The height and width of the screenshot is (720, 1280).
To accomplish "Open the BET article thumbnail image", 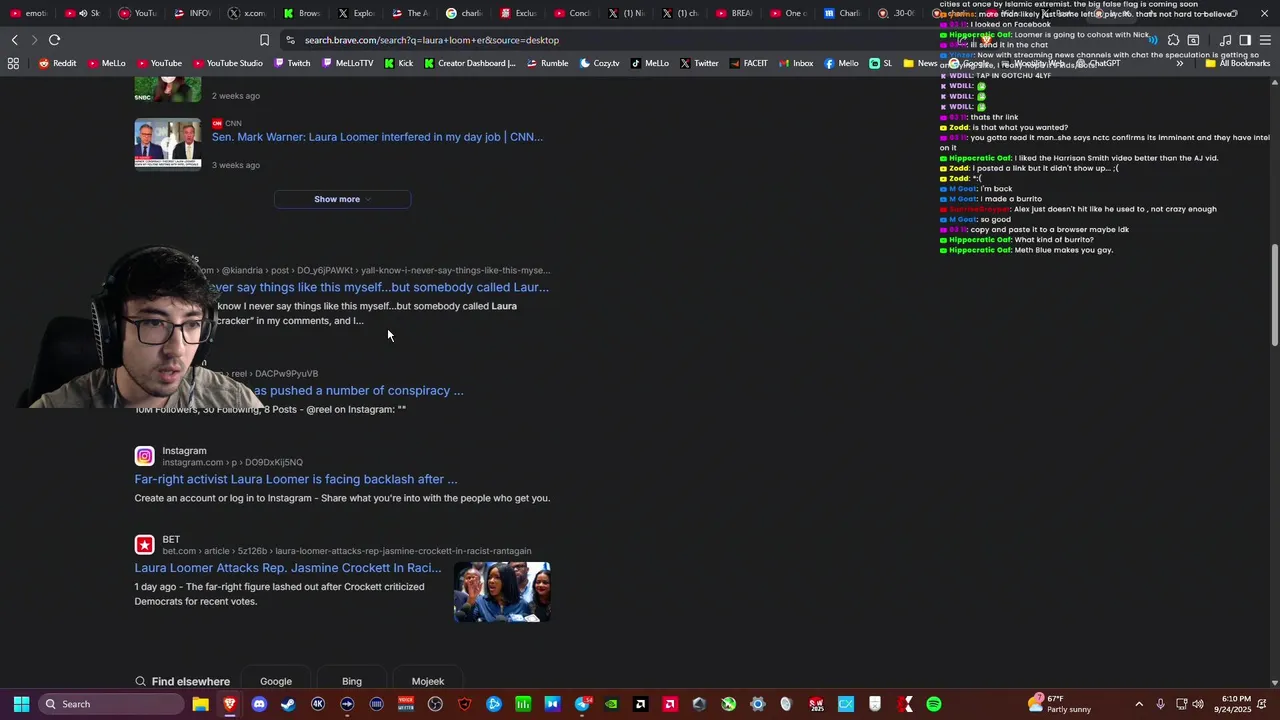I will (502, 592).
